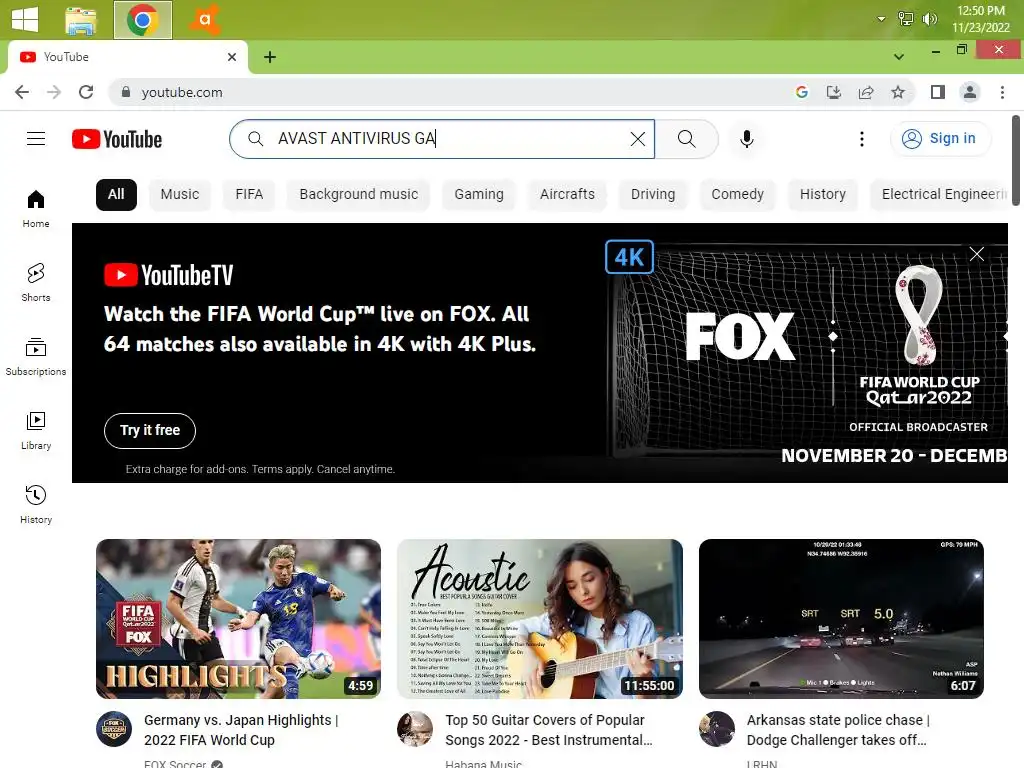Click the YouTube logo
Image resolution: width=1024 pixels, height=768 pixels.
tap(117, 139)
